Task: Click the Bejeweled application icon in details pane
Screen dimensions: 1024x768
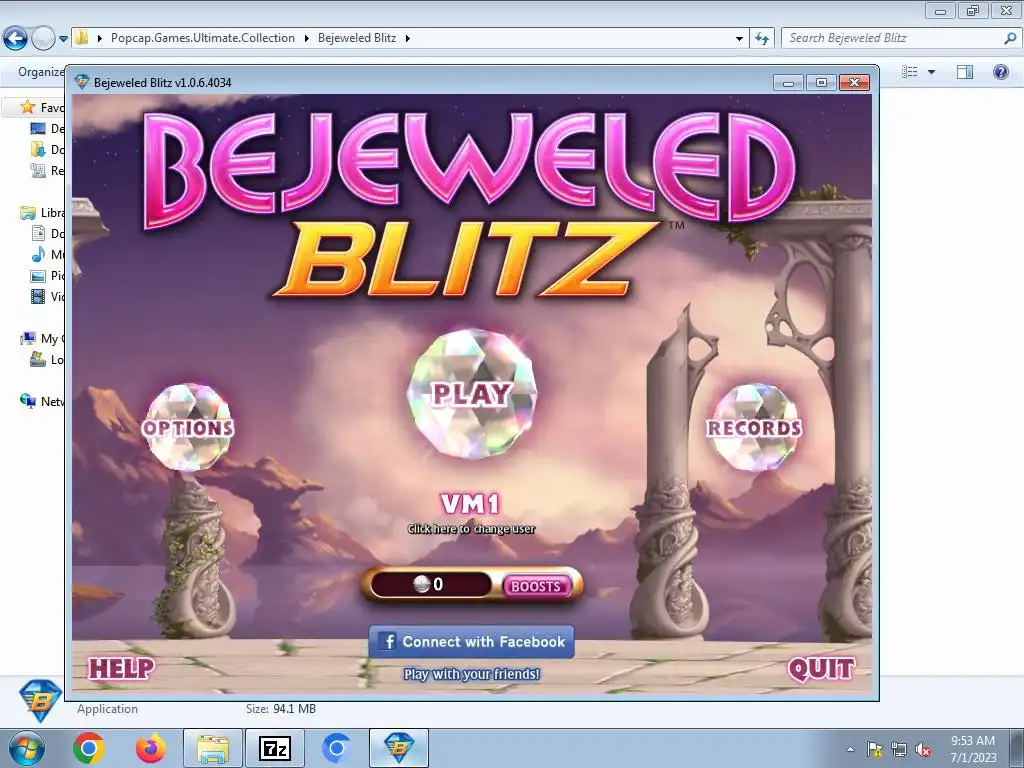Action: tap(40, 700)
